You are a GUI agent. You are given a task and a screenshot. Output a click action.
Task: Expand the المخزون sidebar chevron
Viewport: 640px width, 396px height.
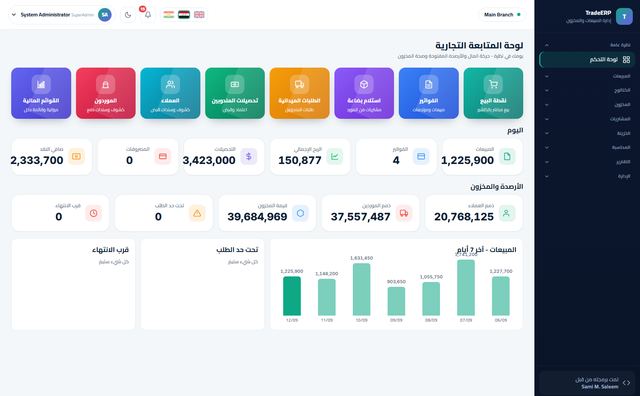click(547, 105)
